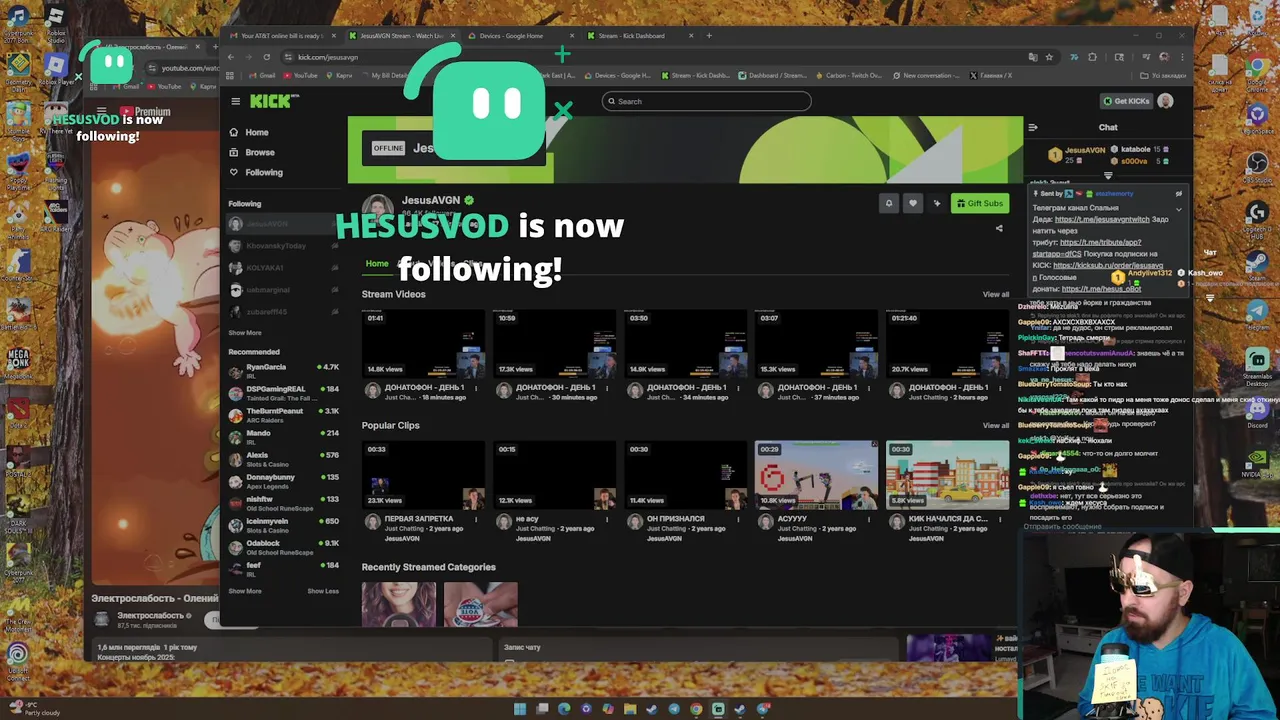This screenshot has height=720, width=1280.
Task: Open DSPGamingREAL recommended channel
Action: 284,393
